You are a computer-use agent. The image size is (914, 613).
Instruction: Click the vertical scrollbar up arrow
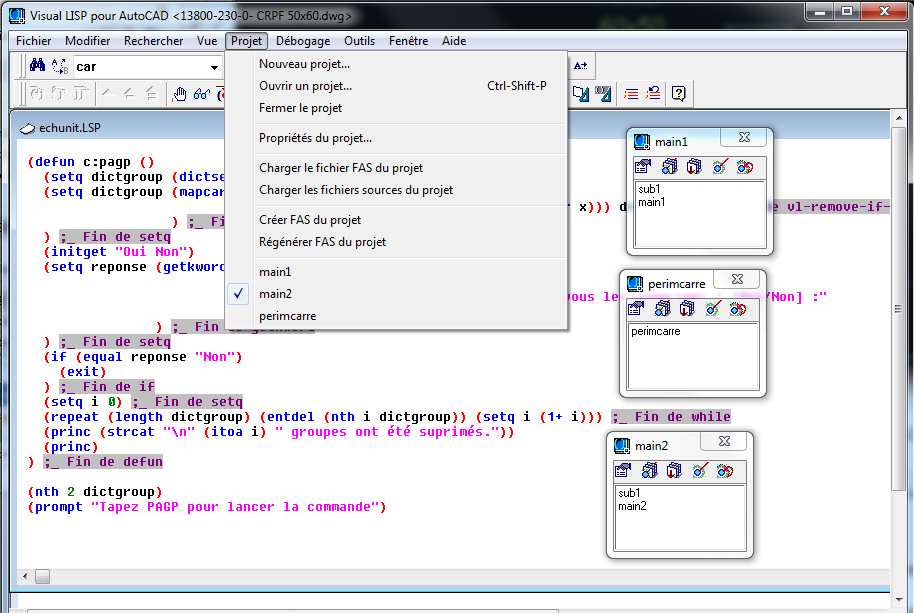[899, 118]
